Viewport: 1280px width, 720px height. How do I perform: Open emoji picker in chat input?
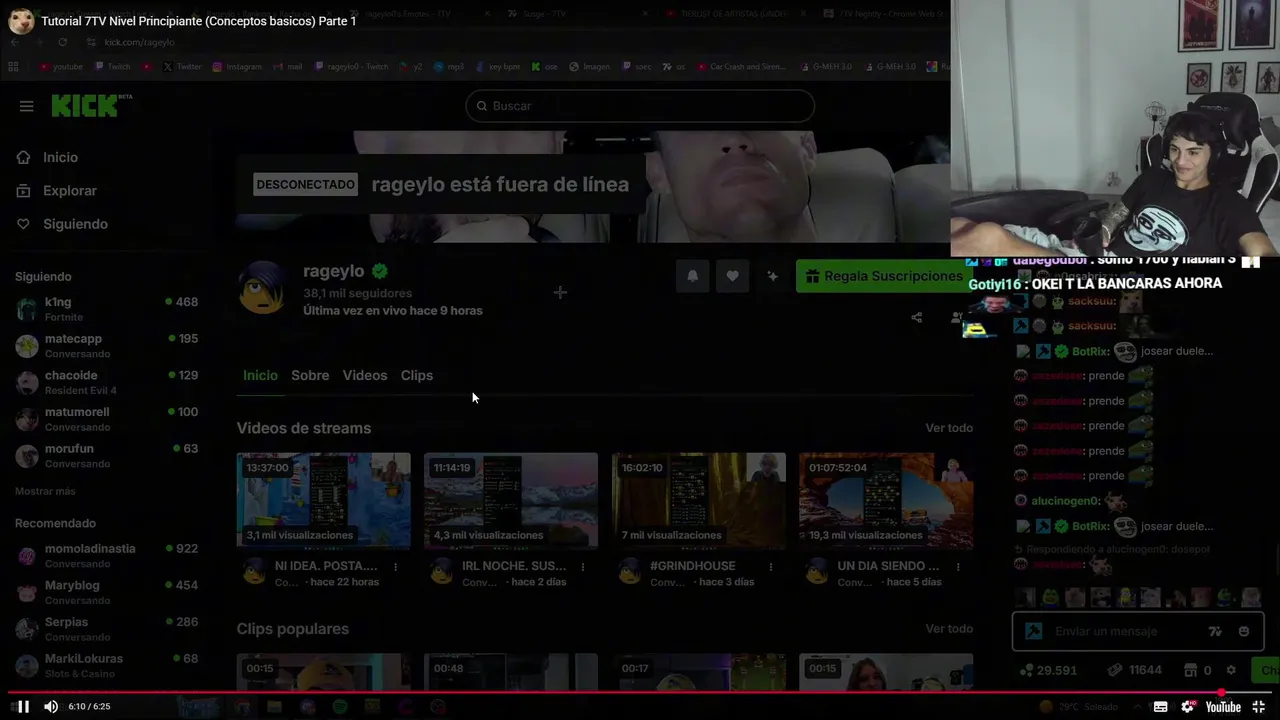pos(1244,631)
